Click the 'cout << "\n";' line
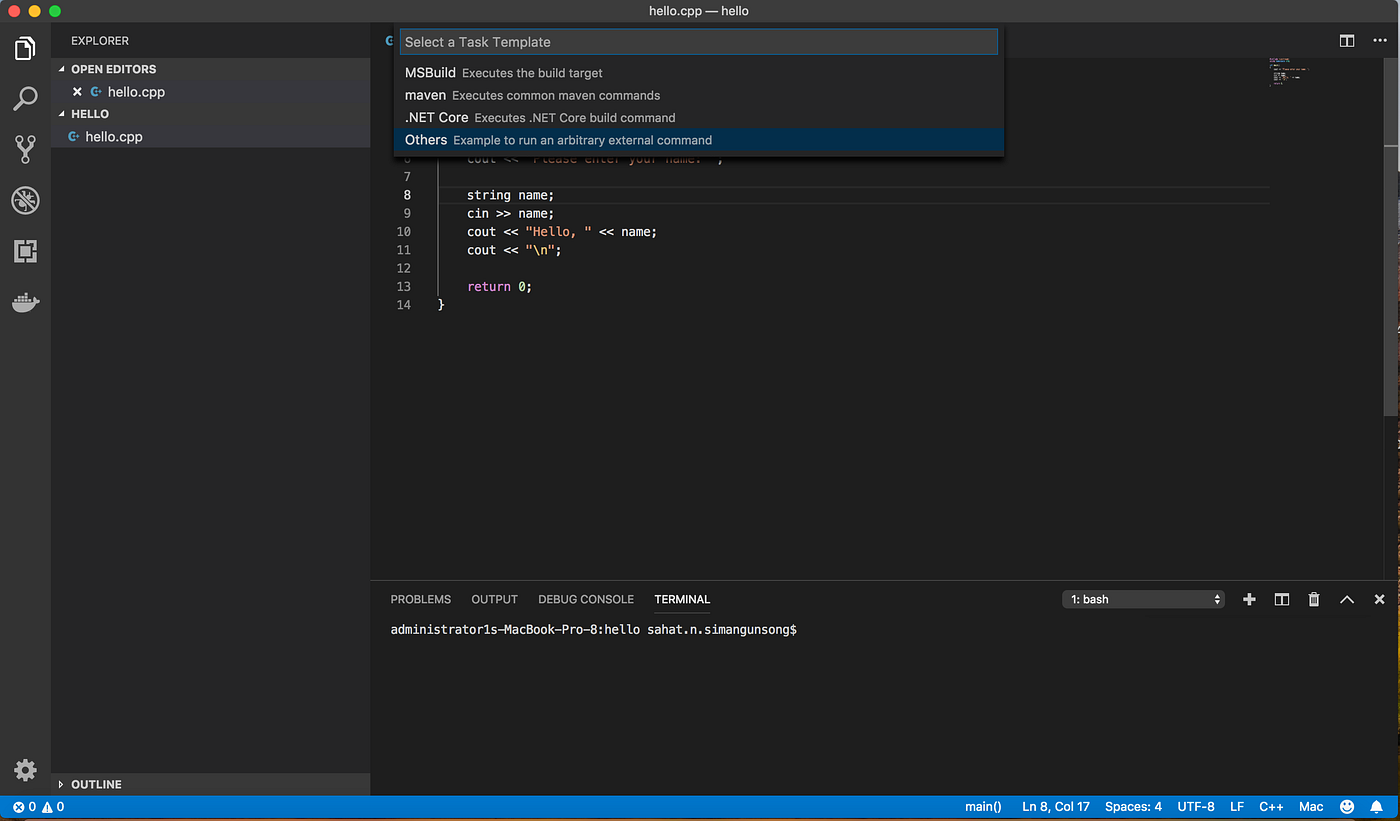The height and width of the screenshot is (821, 1400). 514,250
